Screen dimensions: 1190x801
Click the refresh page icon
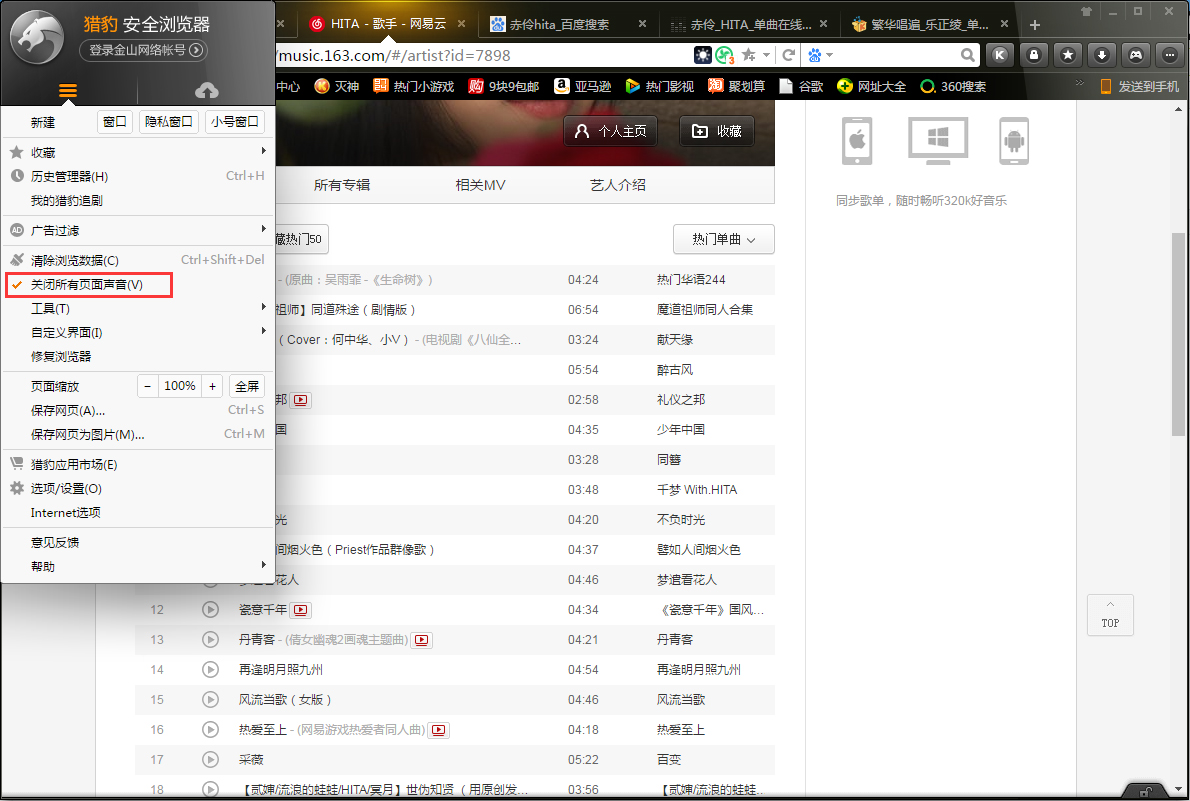click(x=789, y=55)
